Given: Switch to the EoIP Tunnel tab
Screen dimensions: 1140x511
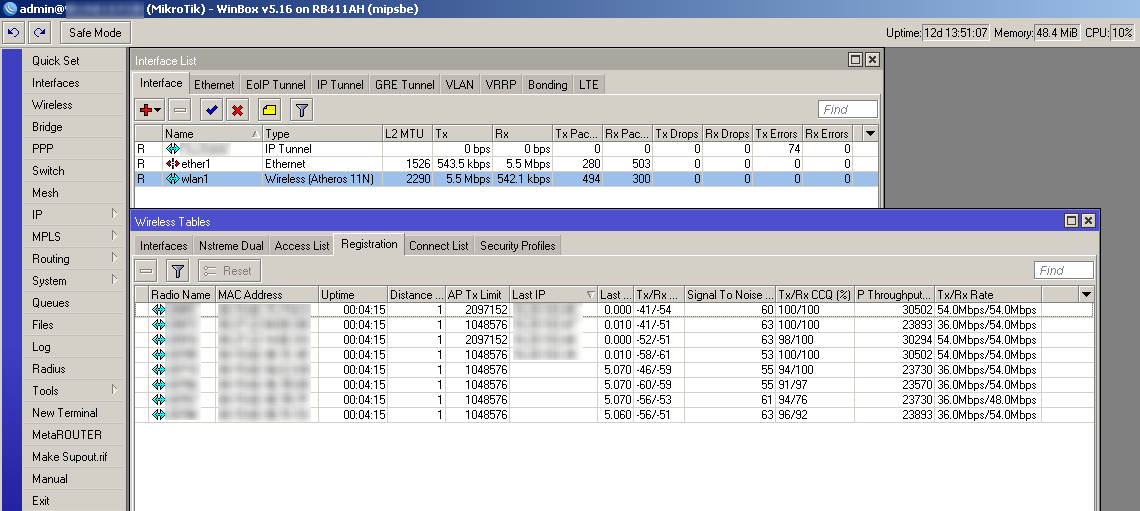Looking at the screenshot, I should pos(276,84).
